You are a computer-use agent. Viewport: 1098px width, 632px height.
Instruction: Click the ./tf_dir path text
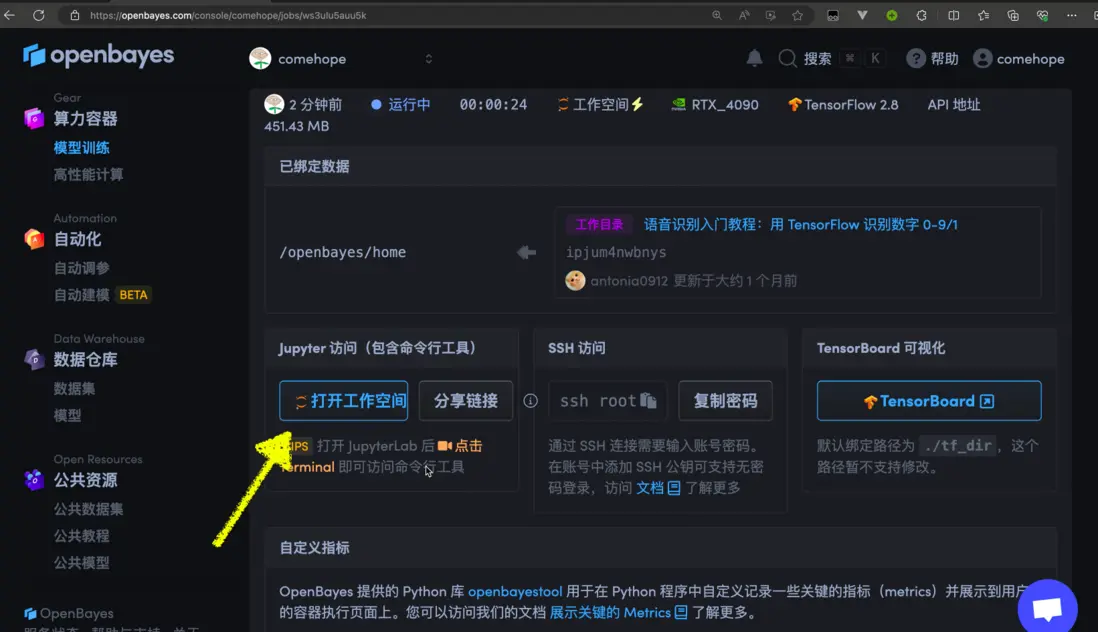tap(957, 446)
